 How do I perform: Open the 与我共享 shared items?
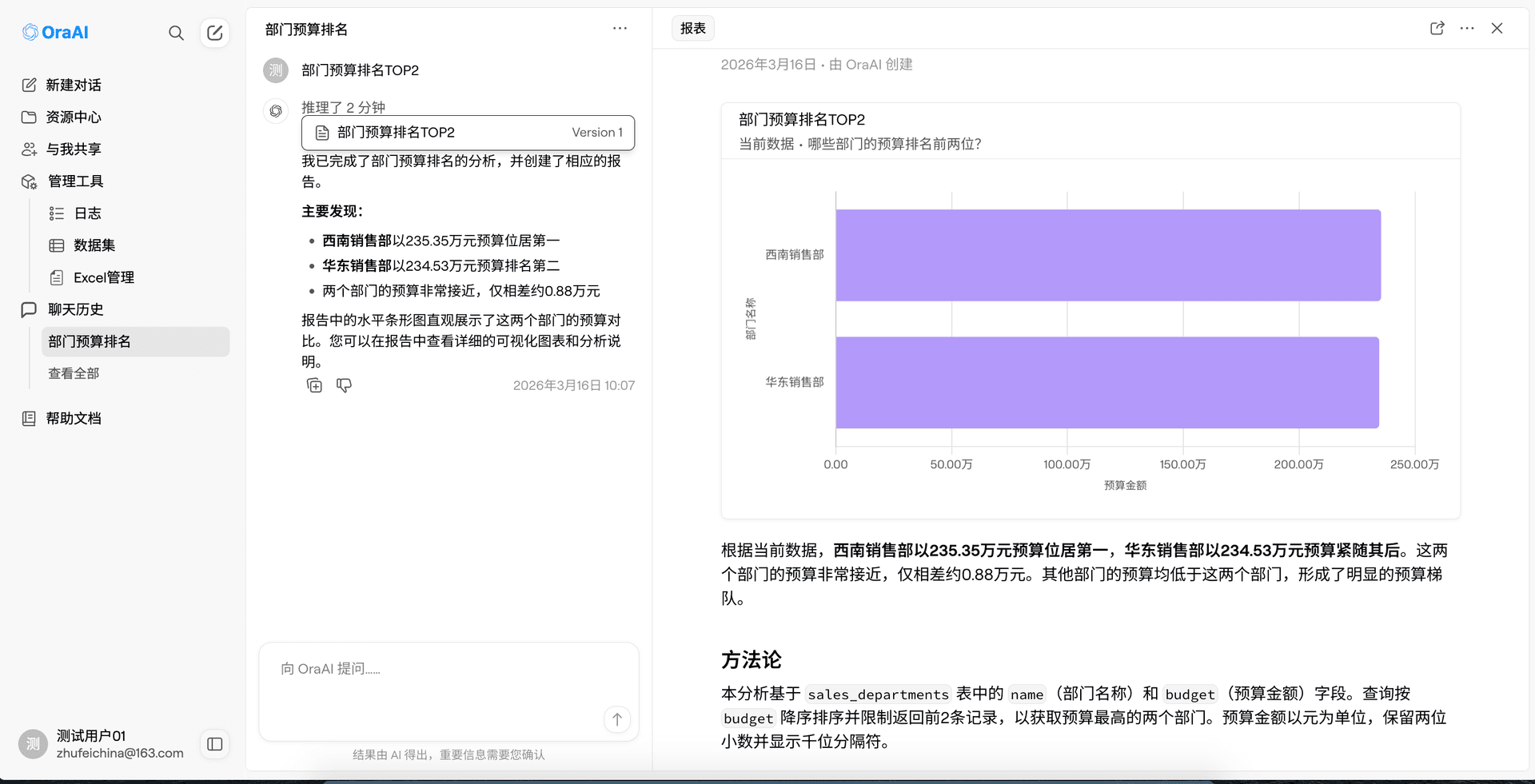click(x=74, y=149)
